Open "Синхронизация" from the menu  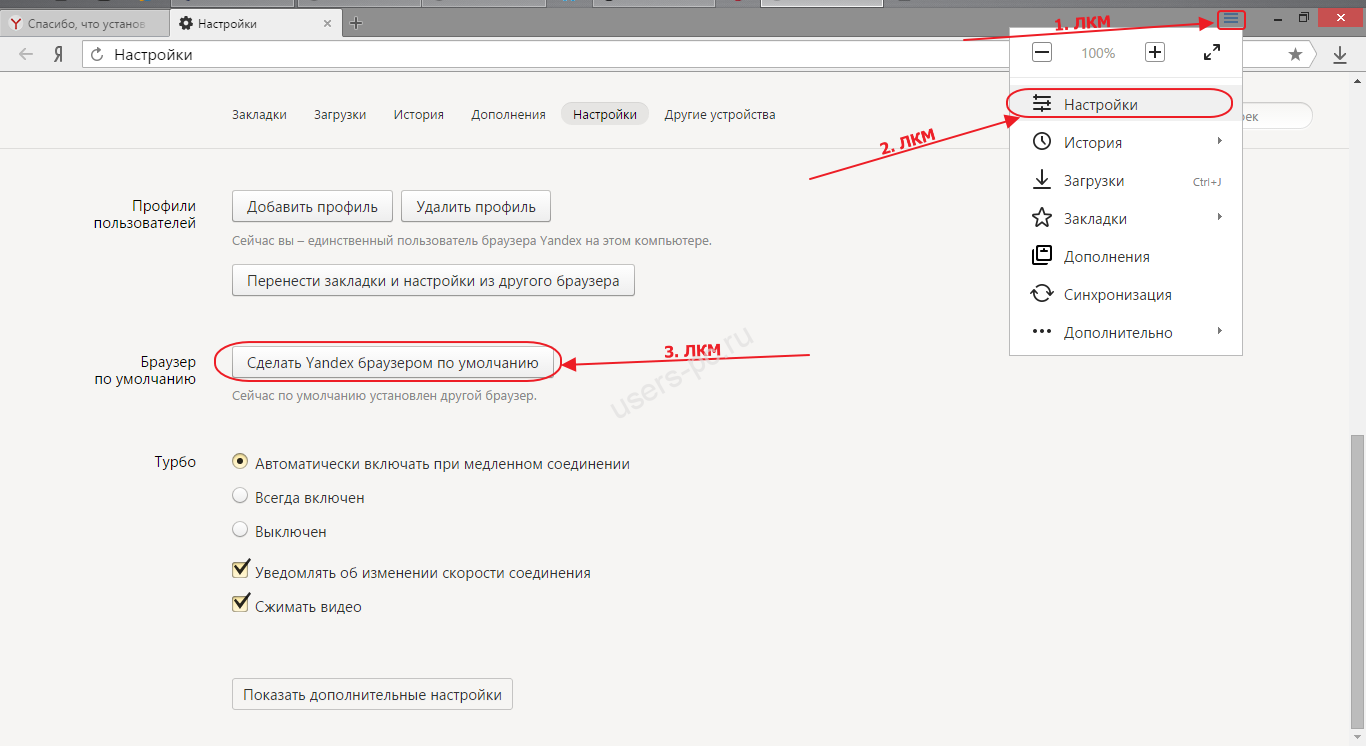click(1117, 295)
